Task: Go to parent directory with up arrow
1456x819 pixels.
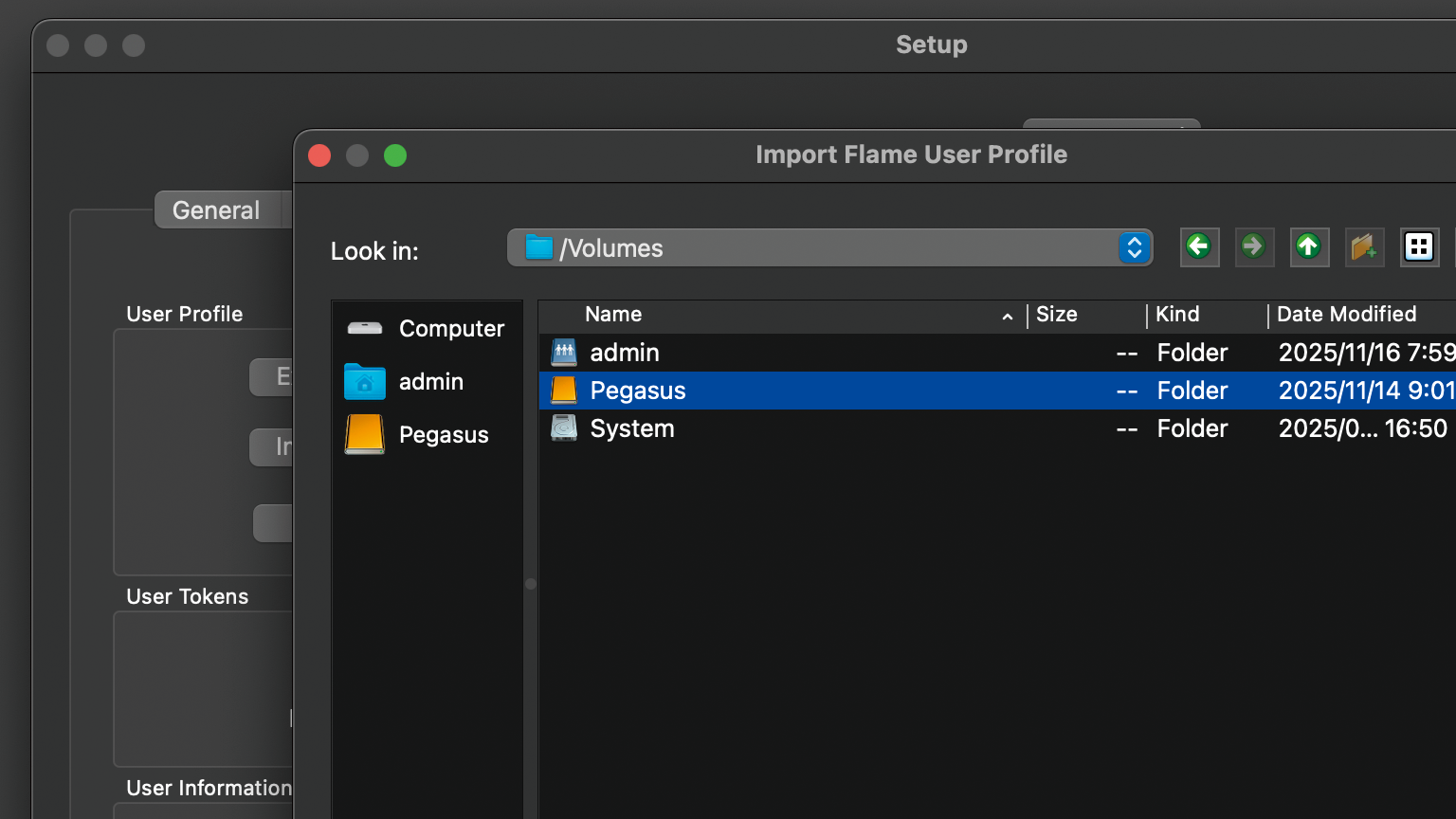Action: [1309, 247]
